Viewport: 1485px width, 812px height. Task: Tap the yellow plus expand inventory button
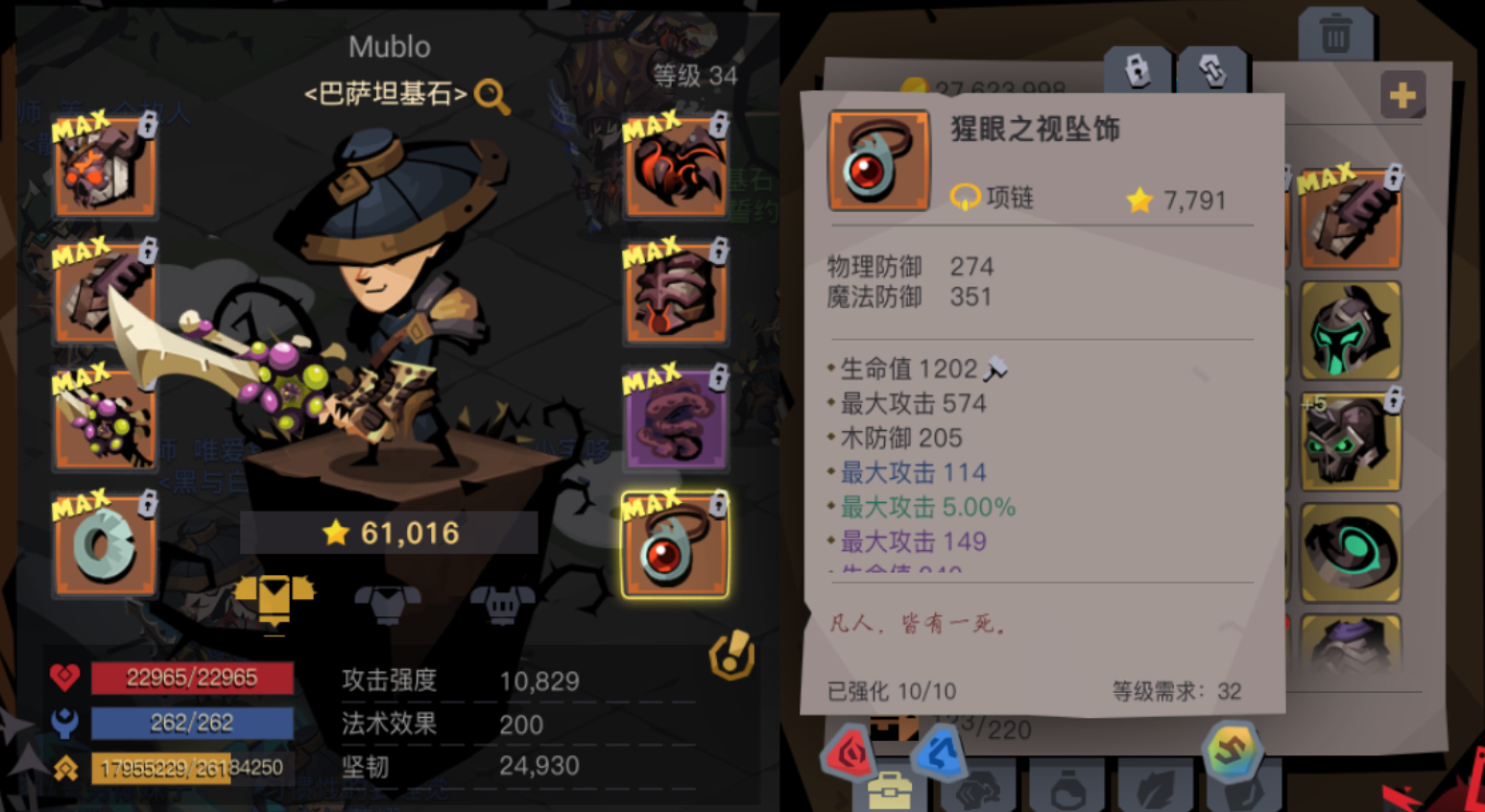1402,94
